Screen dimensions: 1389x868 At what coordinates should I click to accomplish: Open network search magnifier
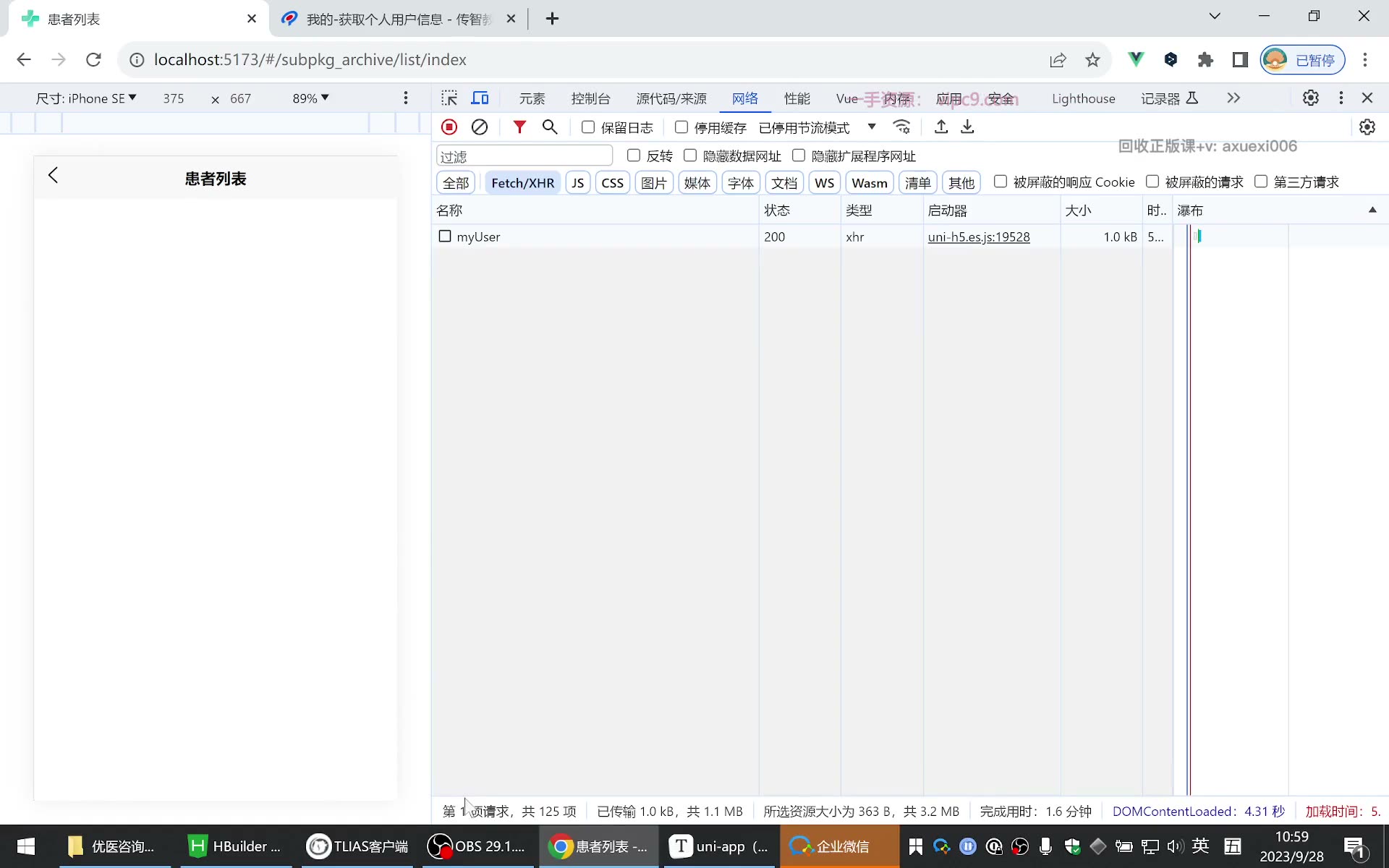coord(550,127)
